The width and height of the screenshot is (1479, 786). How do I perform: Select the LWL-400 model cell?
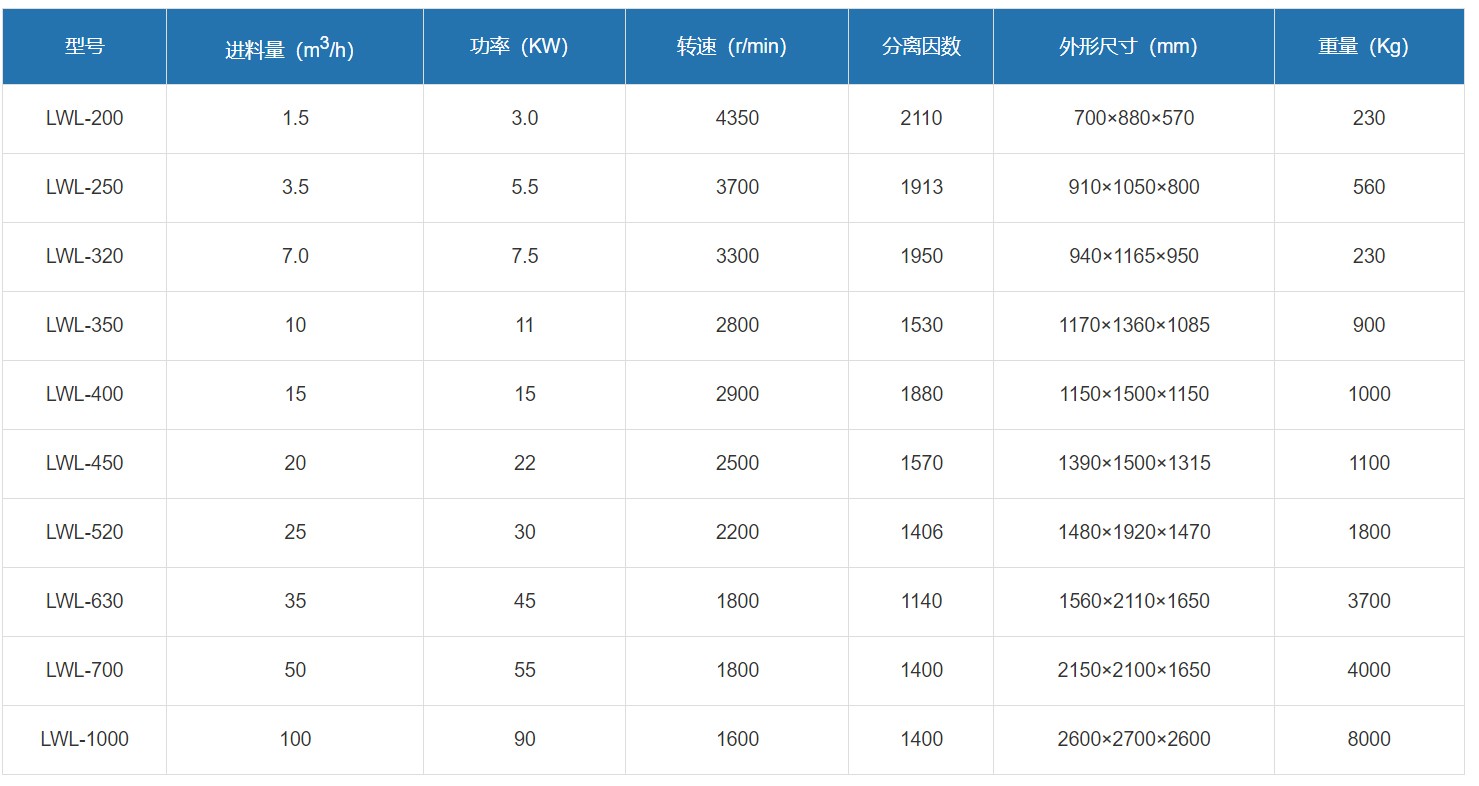[85, 394]
